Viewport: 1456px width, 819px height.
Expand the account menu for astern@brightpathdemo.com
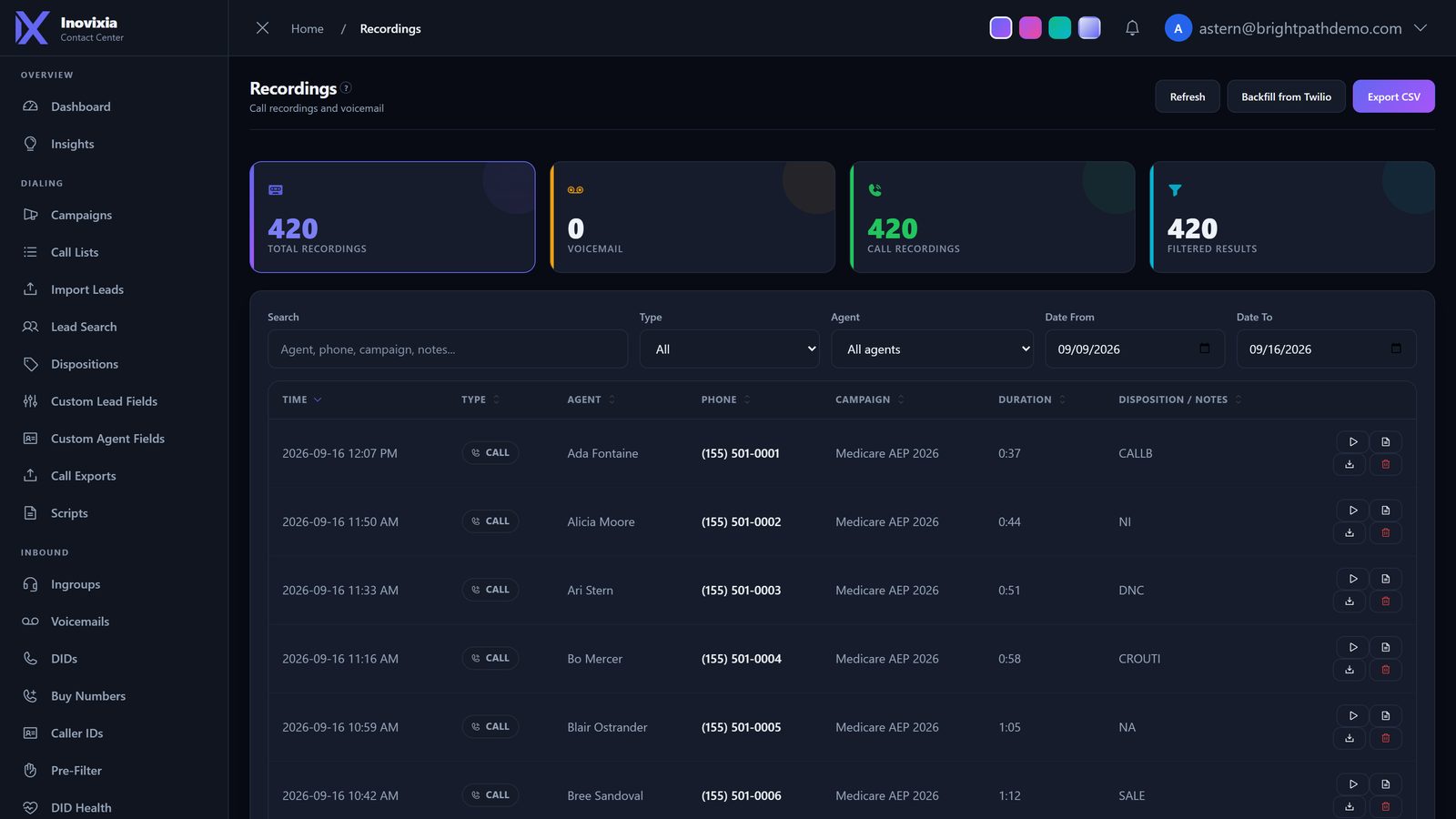(1296, 28)
